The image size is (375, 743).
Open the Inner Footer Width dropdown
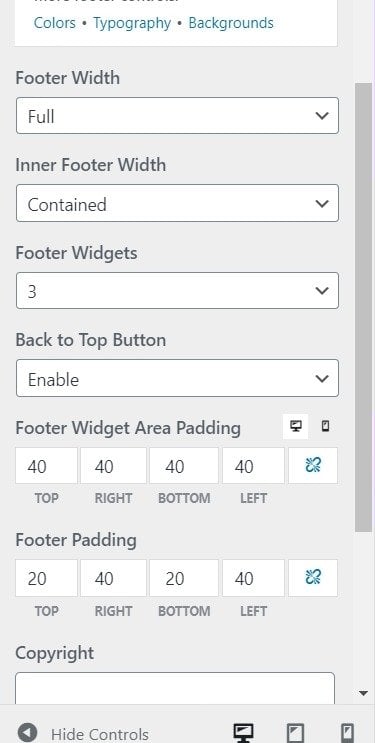click(x=177, y=203)
